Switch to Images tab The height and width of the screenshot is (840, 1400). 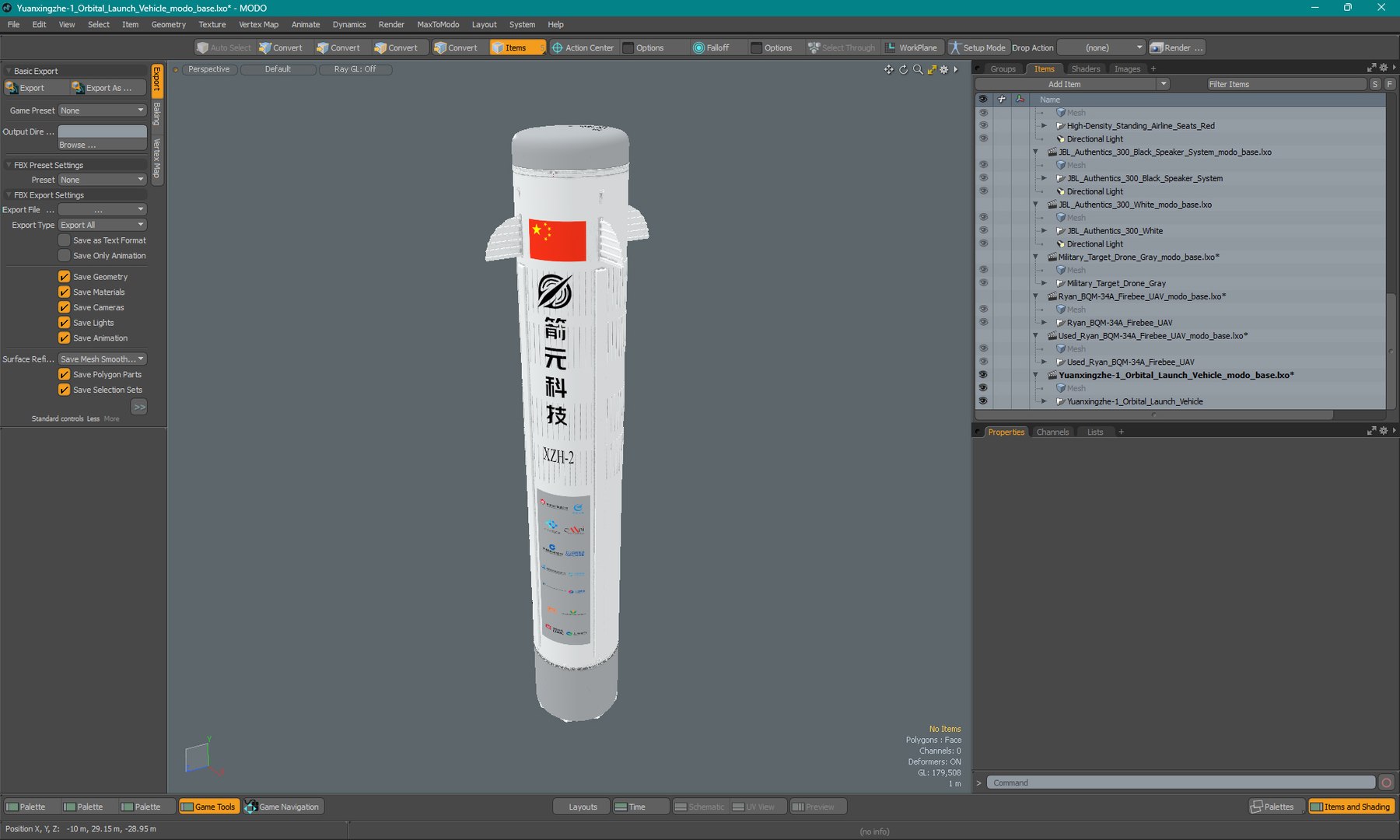(x=1127, y=69)
